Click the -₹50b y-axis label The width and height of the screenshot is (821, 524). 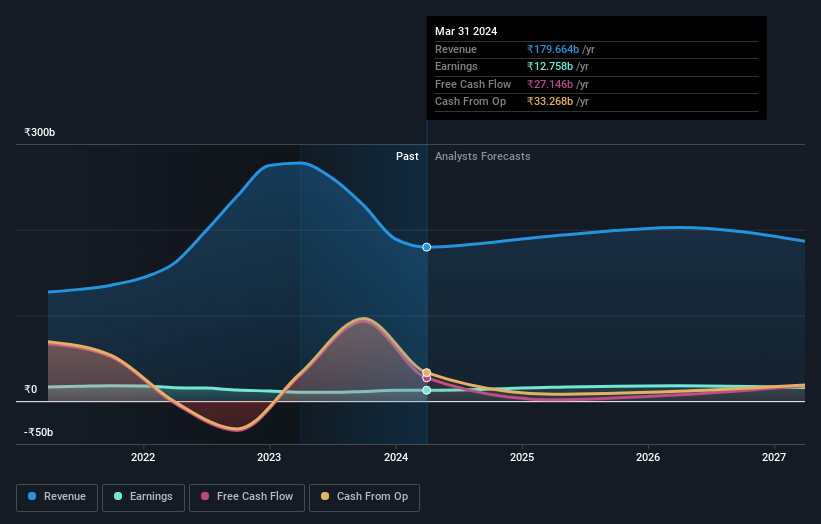(38, 432)
